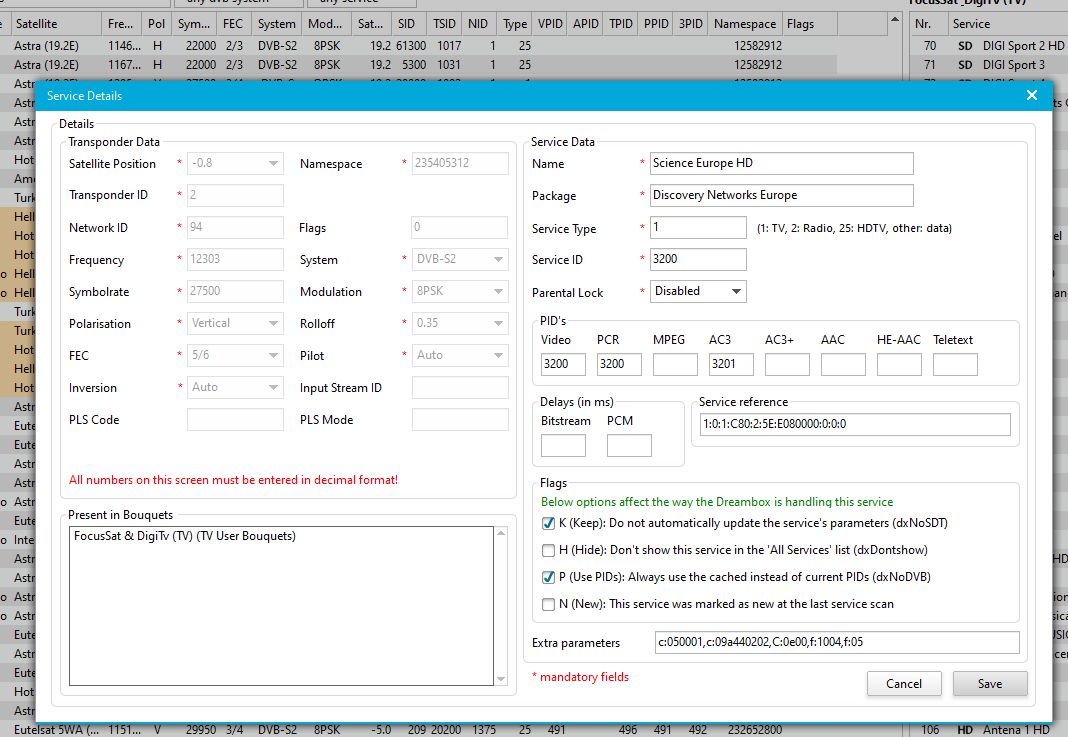Open the Satellite Position dropdown
Image resolution: width=1068 pixels, height=737 pixels.
point(235,163)
